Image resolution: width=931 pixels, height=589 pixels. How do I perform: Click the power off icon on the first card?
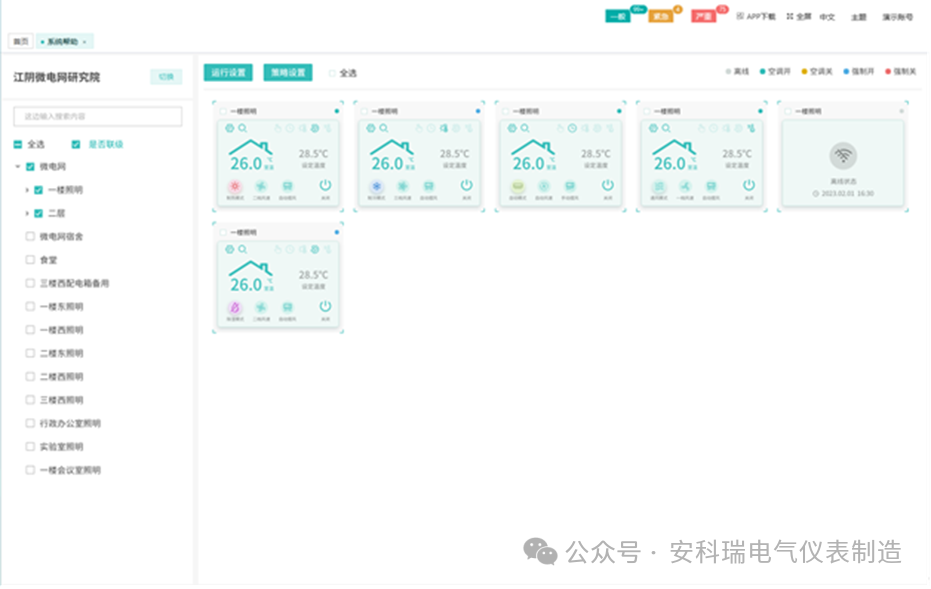click(325, 185)
